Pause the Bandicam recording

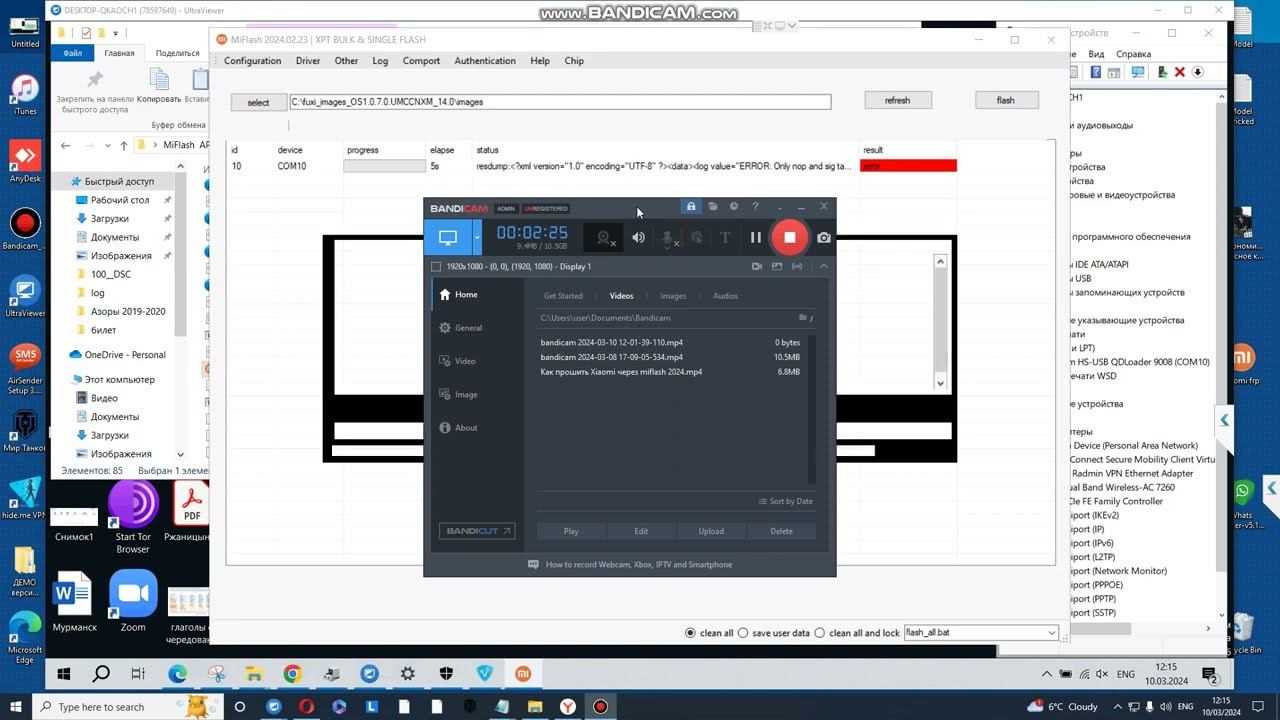pos(756,237)
